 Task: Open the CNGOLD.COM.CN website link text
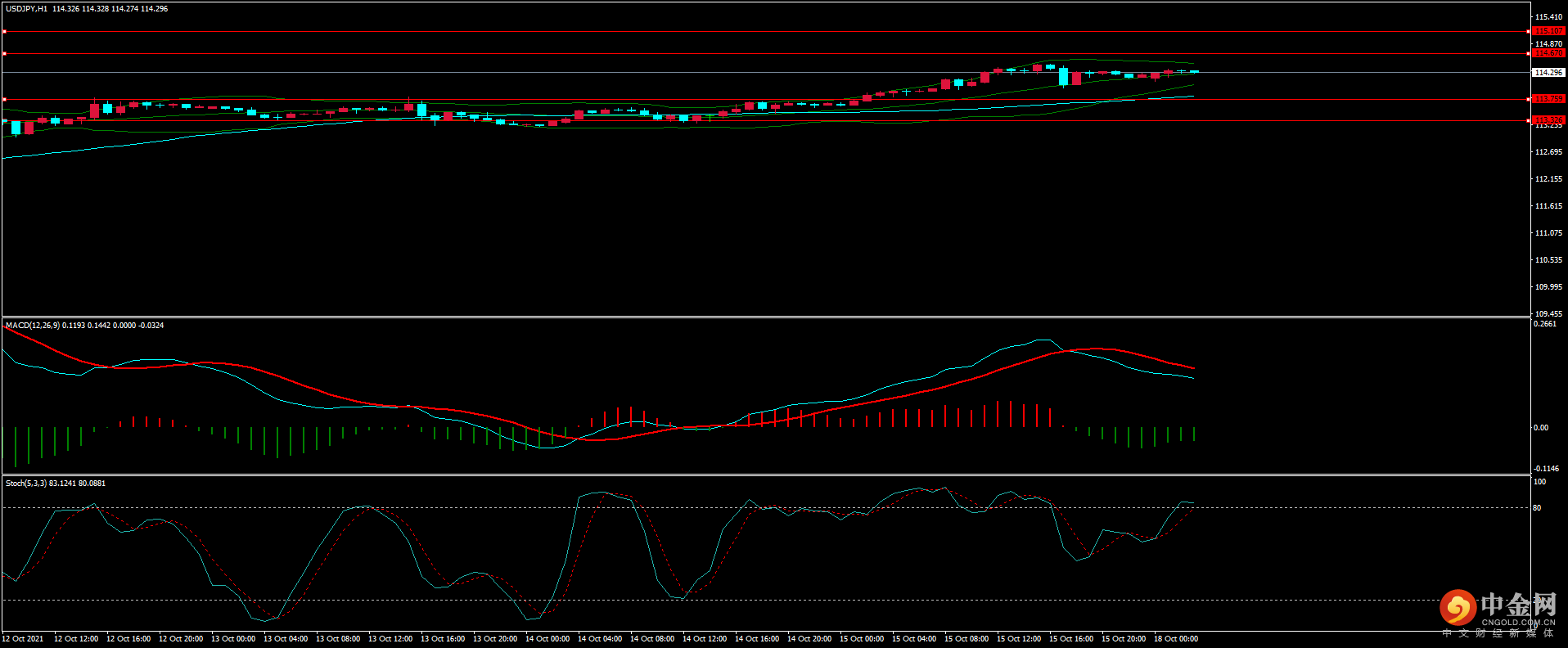1518,623
